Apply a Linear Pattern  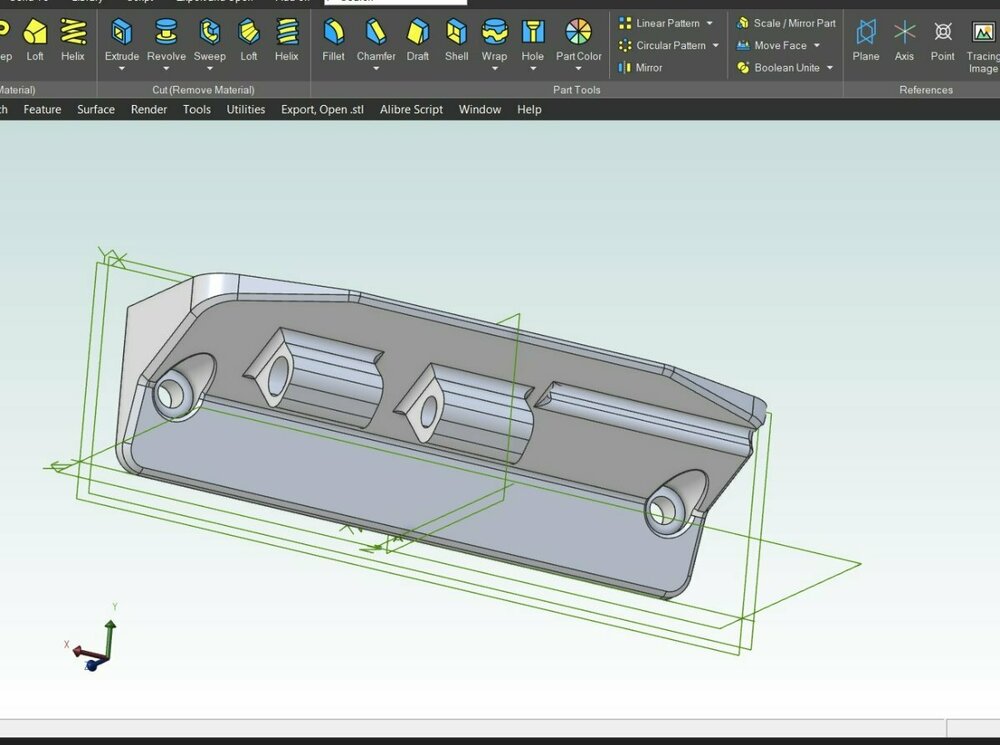[659, 23]
